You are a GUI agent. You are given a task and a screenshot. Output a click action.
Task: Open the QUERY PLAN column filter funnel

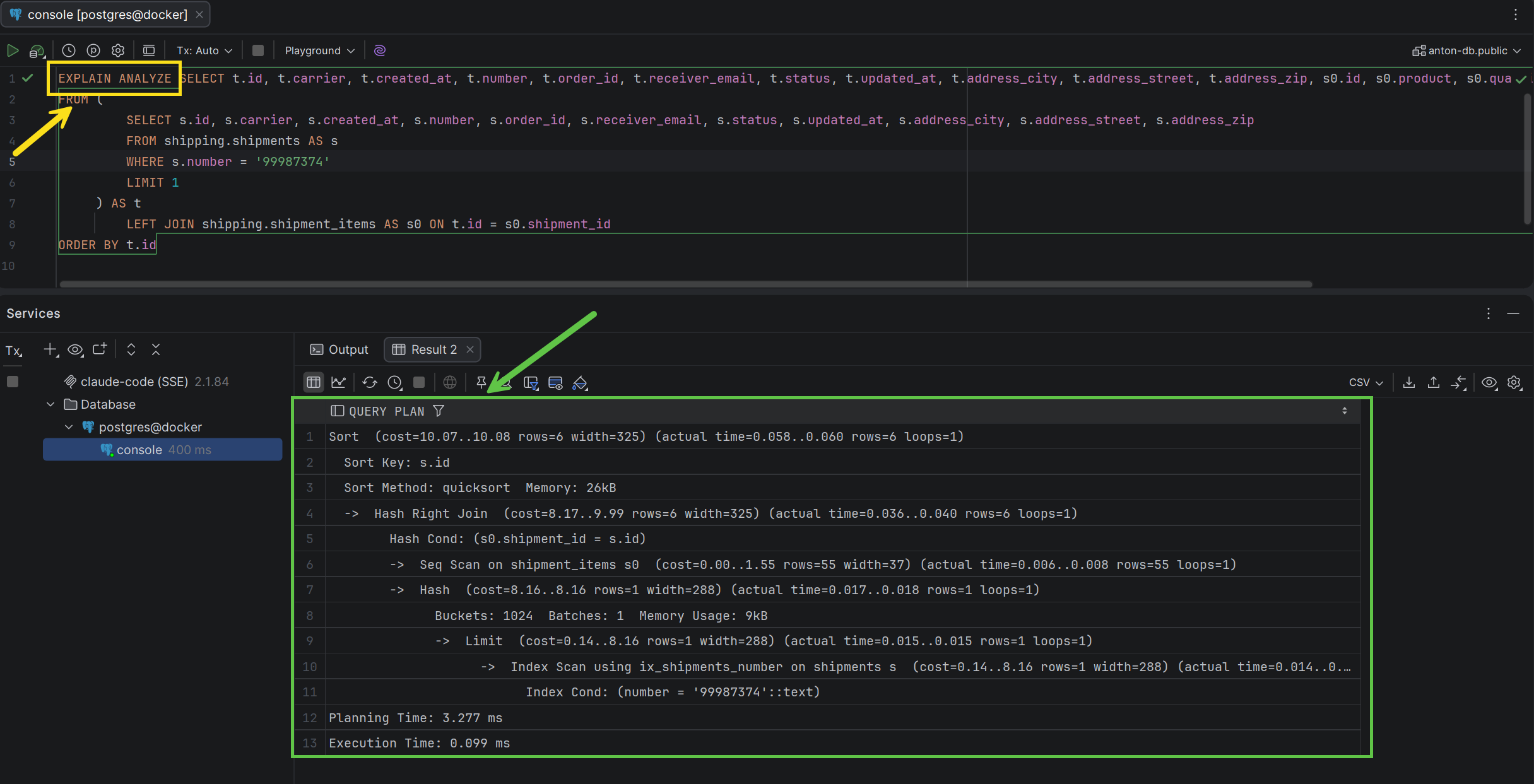pos(439,411)
